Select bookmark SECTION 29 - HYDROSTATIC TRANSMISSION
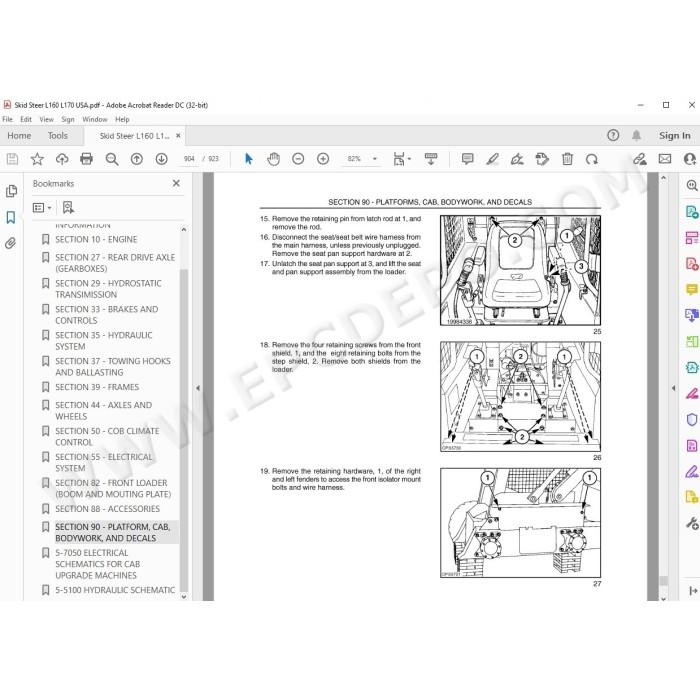The image size is (700, 700). (108, 289)
